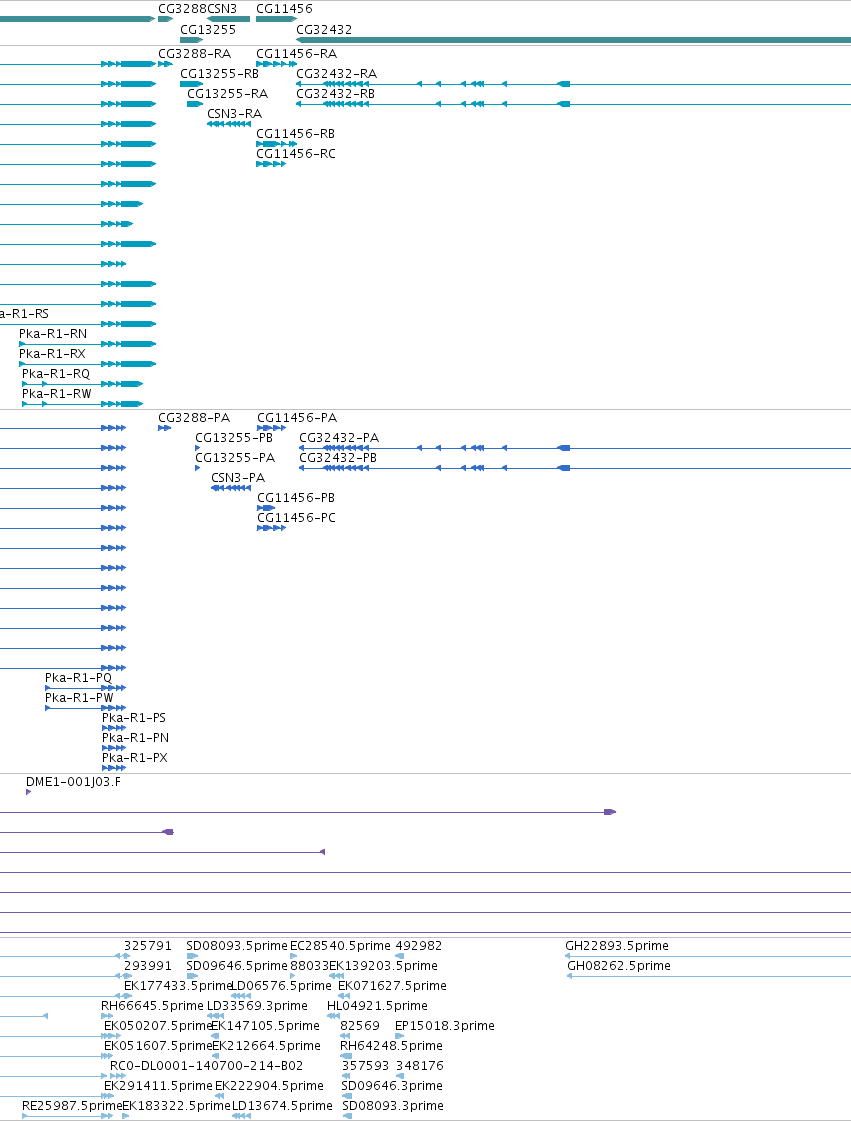Select the EK212664.5prime EST label
This screenshot has height=1121, width=851.
(x=267, y=1046)
